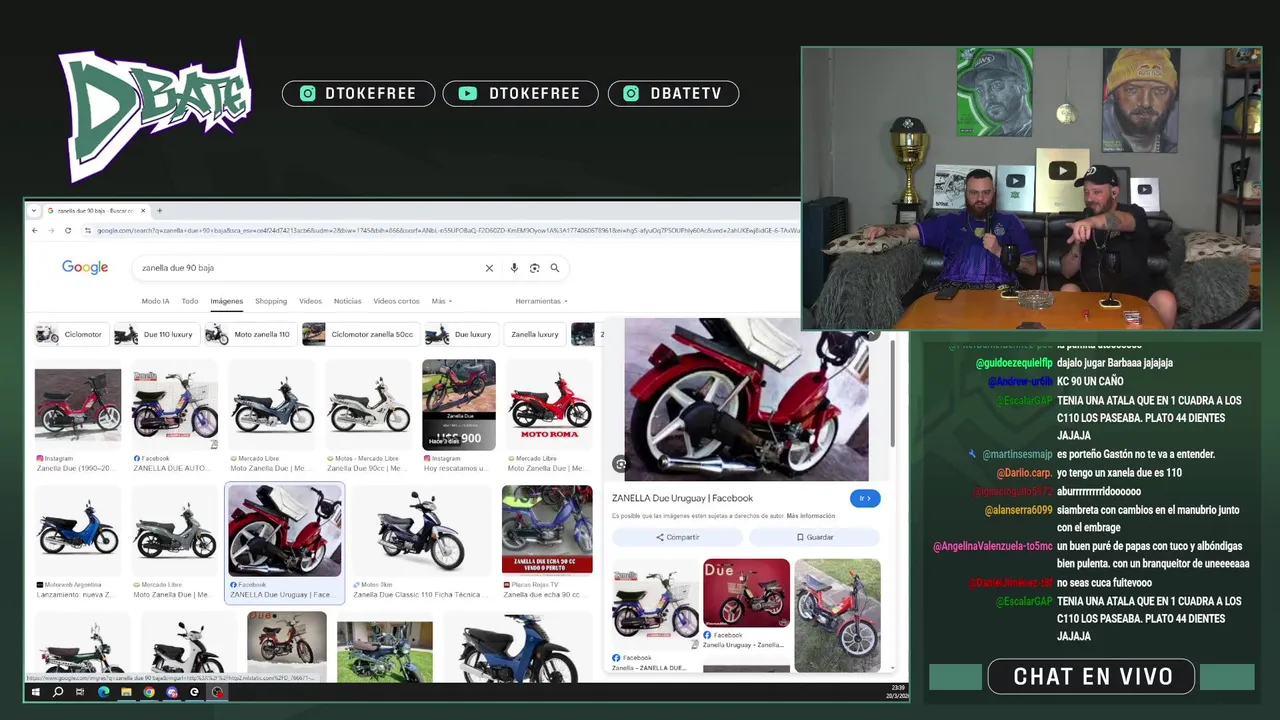1280x720 pixels.
Task: Open the 'Más información' copyright link
Action: click(810, 516)
